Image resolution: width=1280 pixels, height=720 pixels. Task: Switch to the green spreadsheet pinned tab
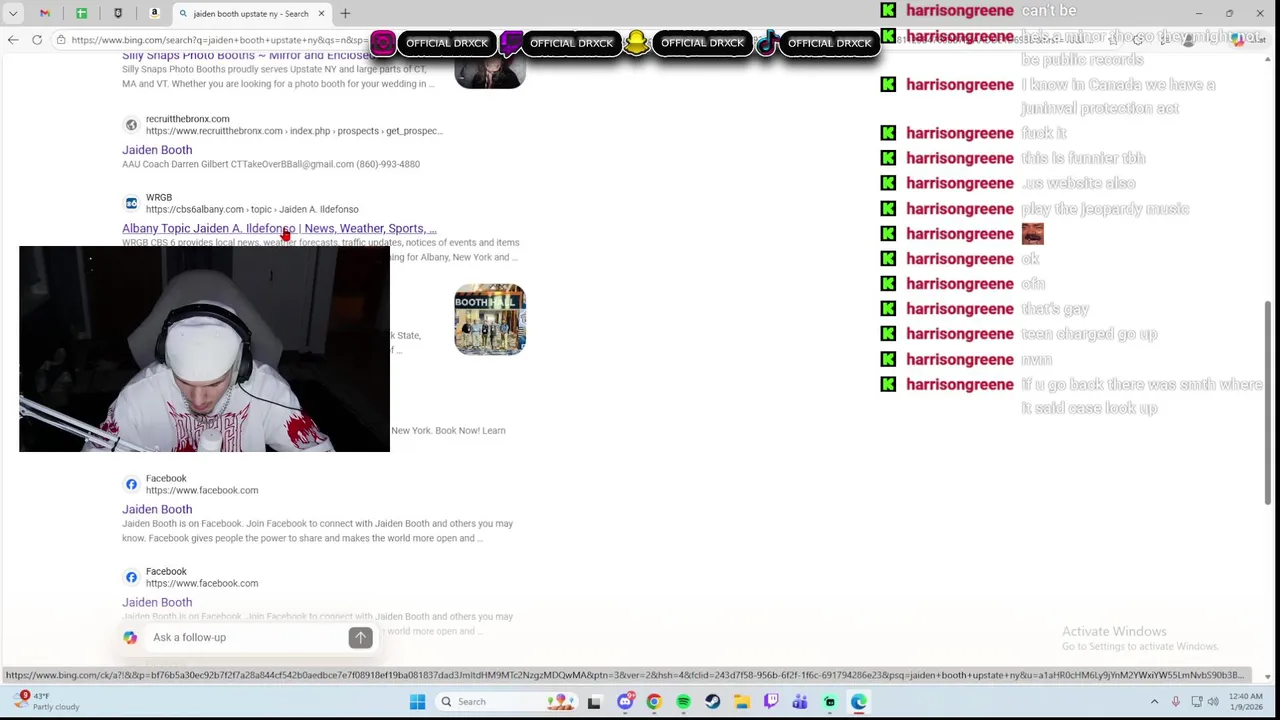(x=82, y=13)
